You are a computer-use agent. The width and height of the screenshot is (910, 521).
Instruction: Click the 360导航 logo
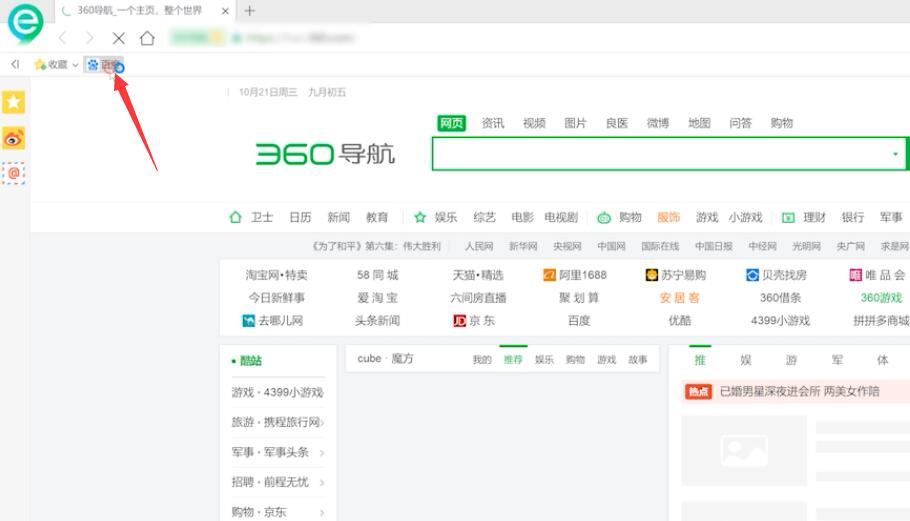coord(325,154)
